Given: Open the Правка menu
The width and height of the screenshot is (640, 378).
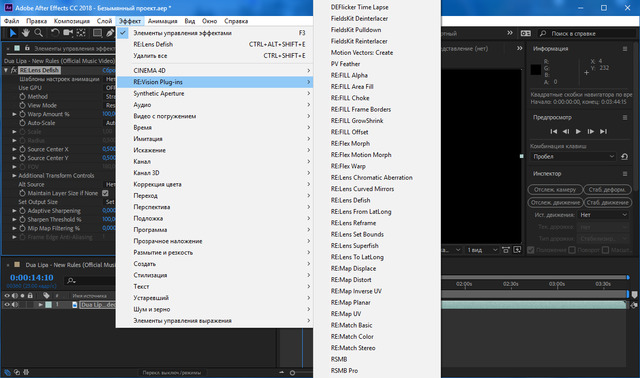Looking at the screenshot, I should (36, 21).
